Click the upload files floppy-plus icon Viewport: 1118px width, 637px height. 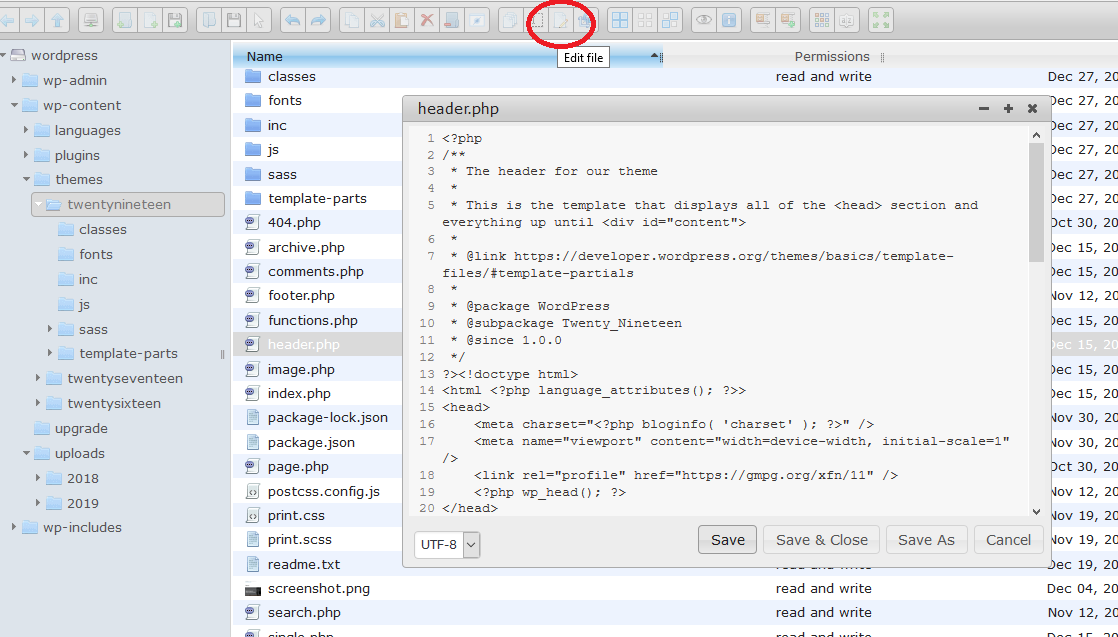pos(175,21)
